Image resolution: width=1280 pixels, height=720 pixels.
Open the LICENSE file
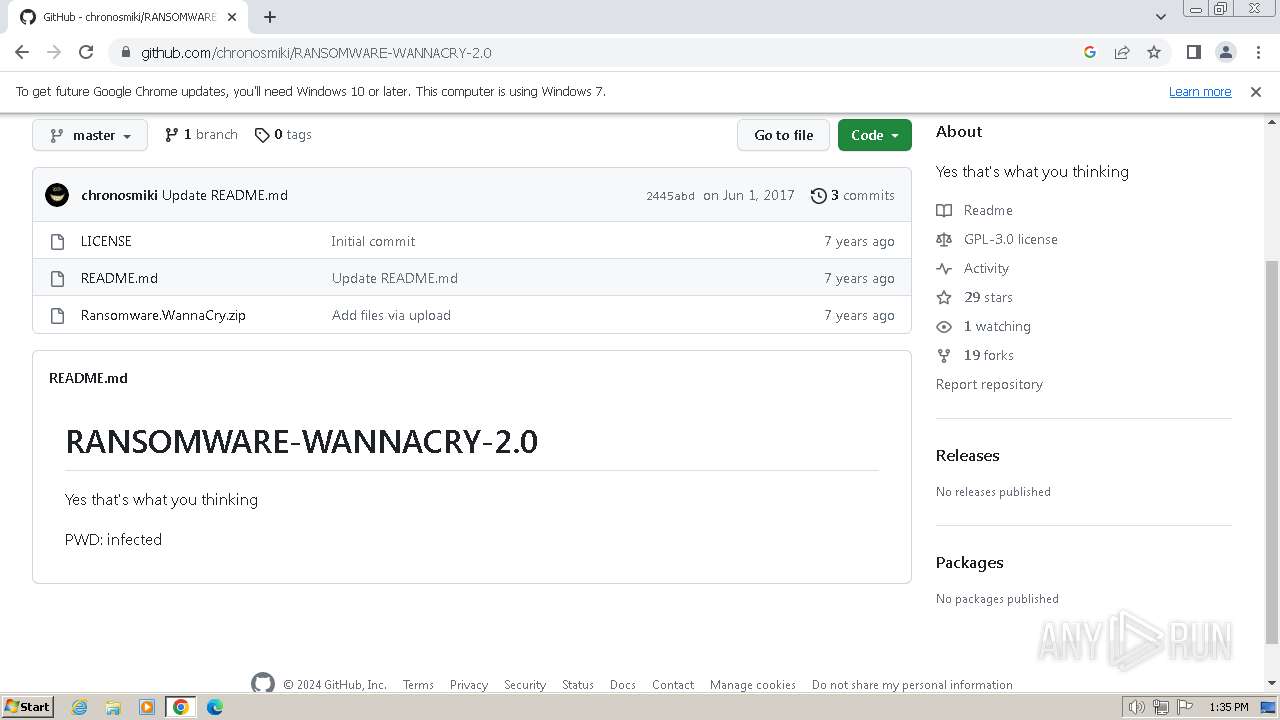tap(106, 241)
